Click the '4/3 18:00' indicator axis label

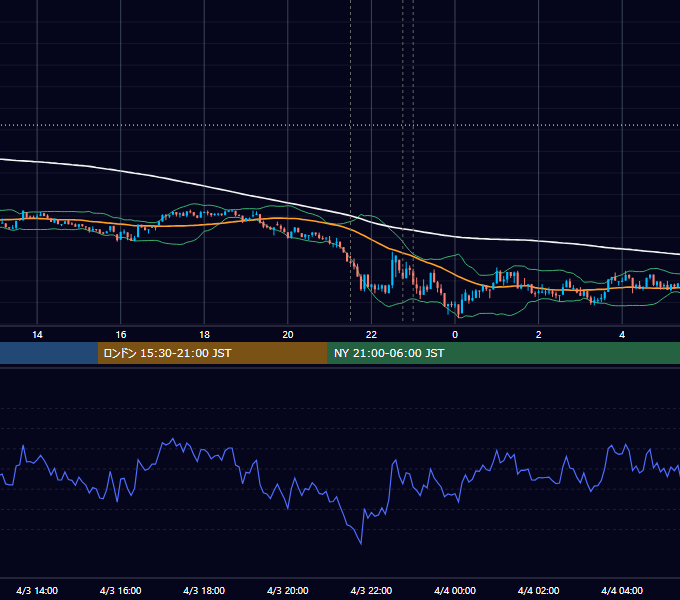(204, 590)
